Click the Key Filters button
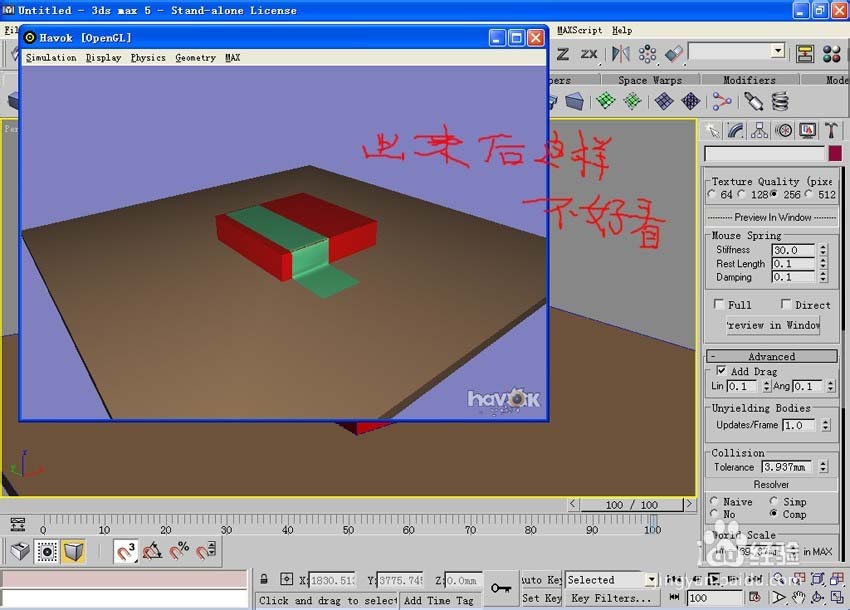 [x=611, y=598]
